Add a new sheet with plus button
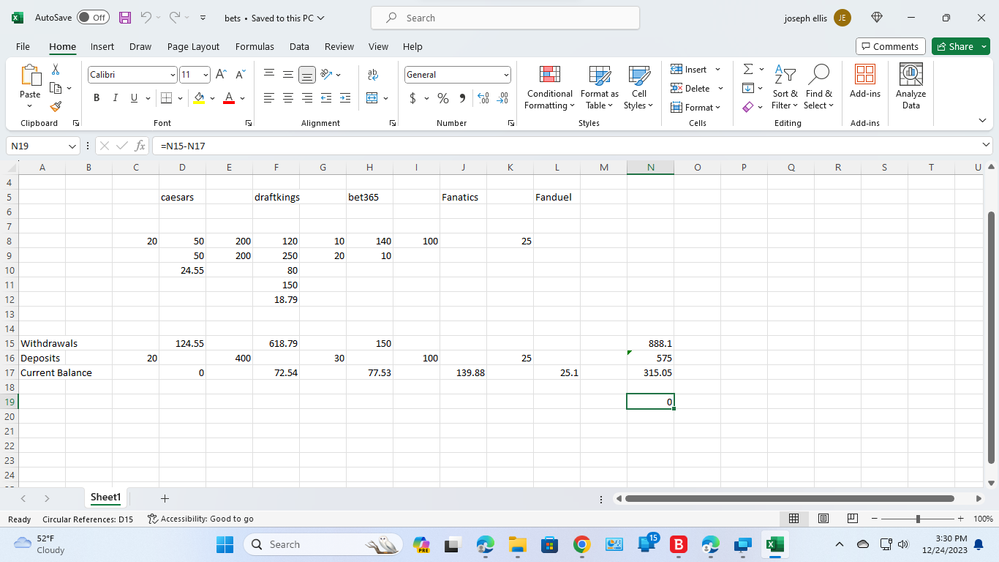The height and width of the screenshot is (562, 999). pyautogui.click(x=164, y=498)
